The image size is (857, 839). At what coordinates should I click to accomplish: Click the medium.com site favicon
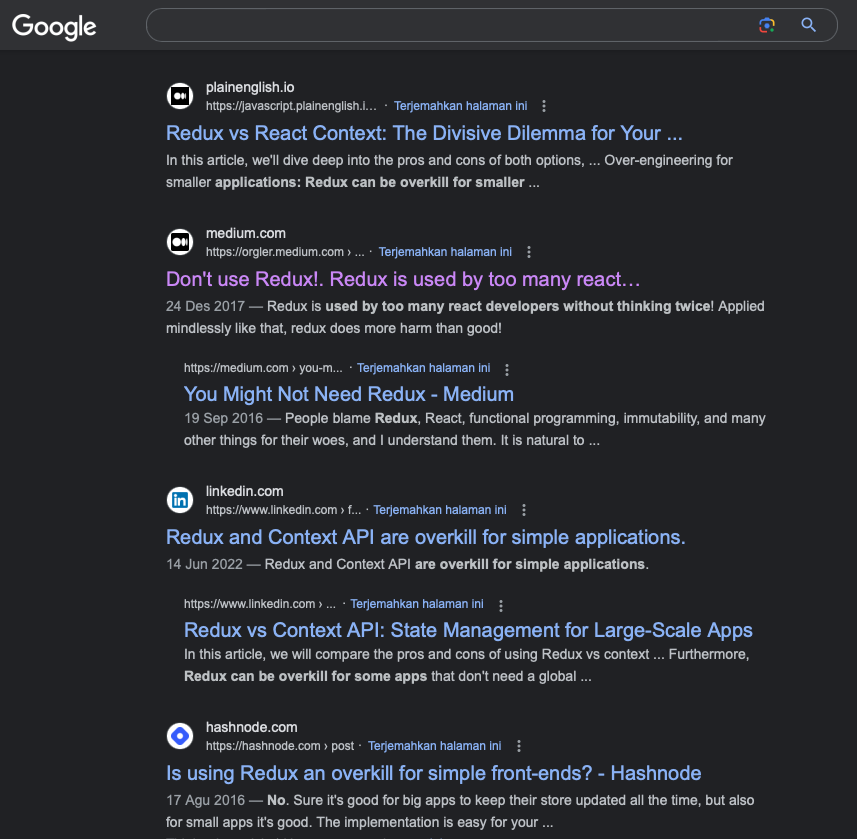180,242
